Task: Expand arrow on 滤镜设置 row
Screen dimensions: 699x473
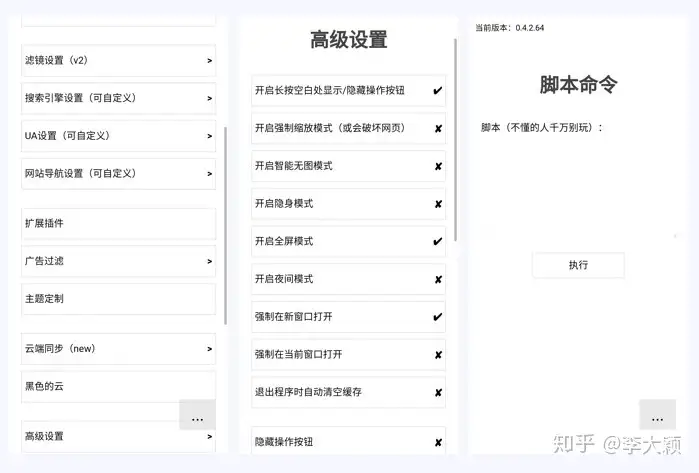Action: [210, 61]
